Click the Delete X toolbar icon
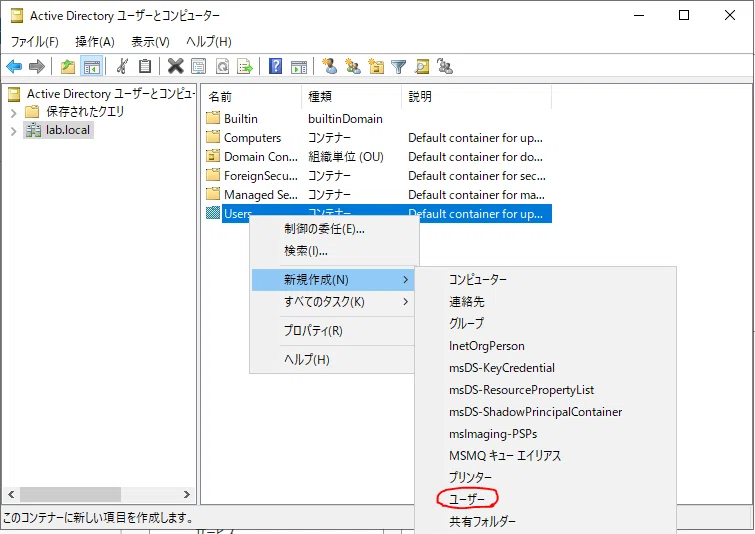The width and height of the screenshot is (755, 534). [176, 66]
